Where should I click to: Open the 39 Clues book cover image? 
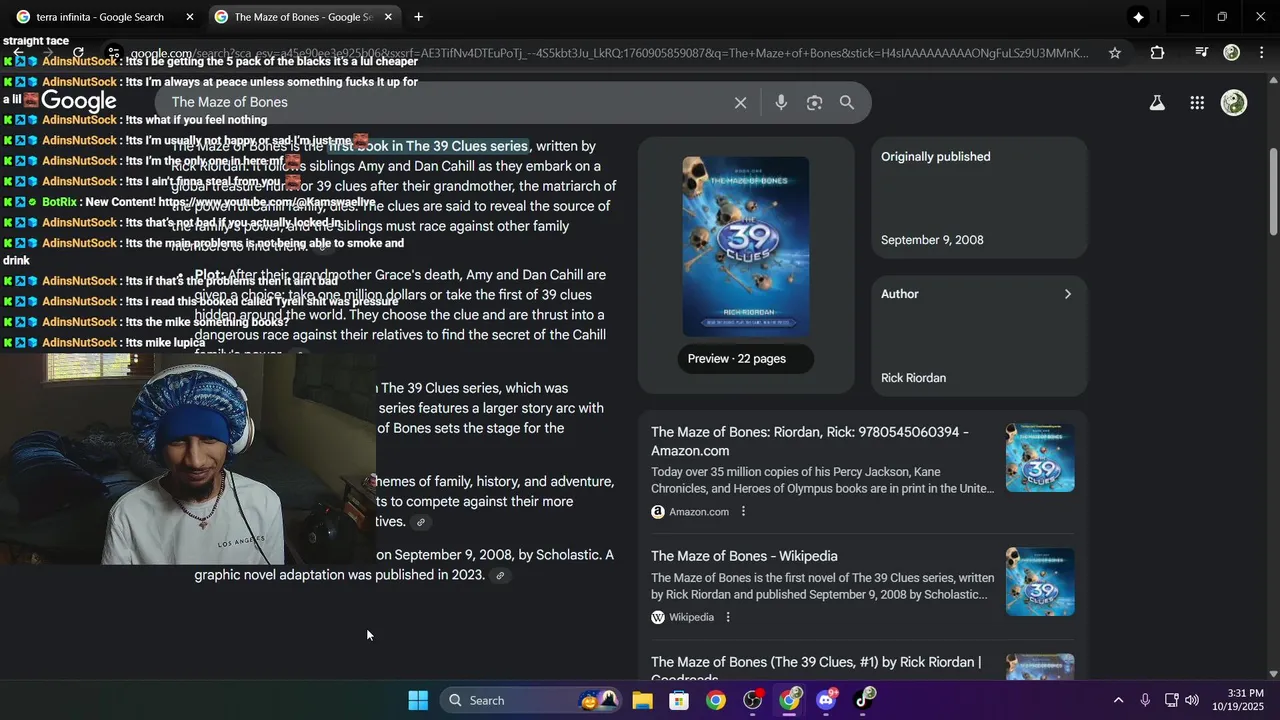[x=746, y=247]
